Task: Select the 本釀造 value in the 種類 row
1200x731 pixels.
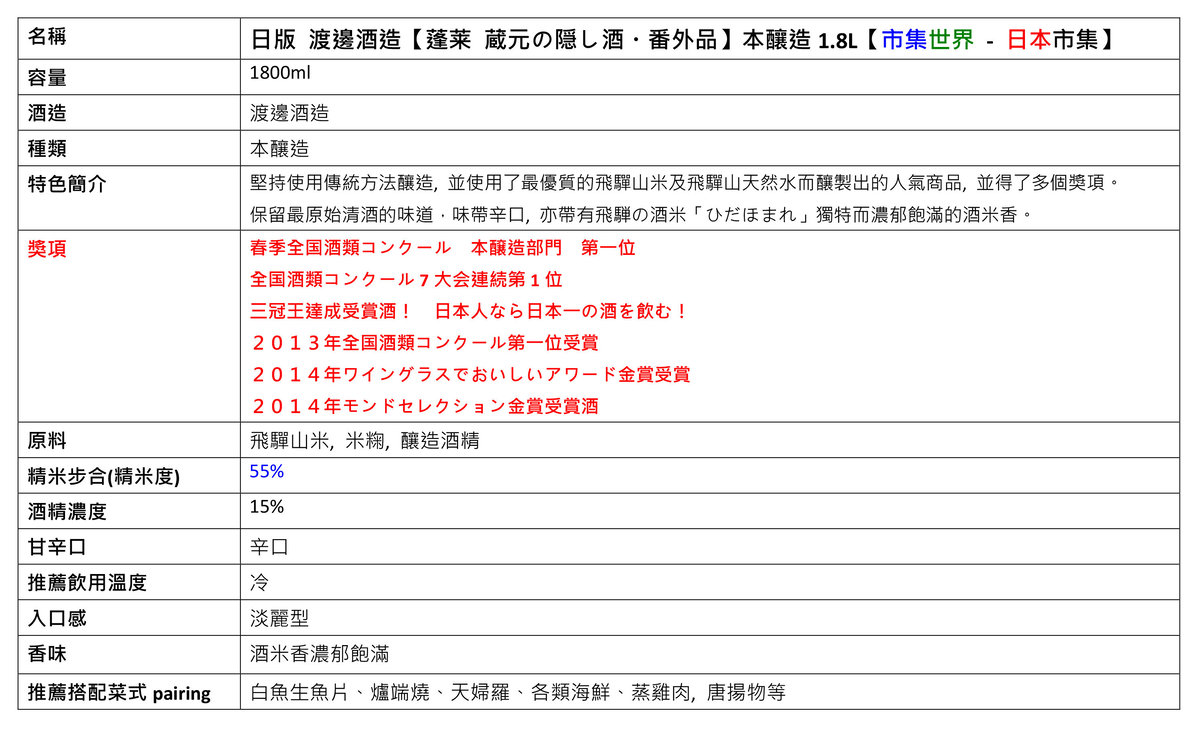Action: coord(279,149)
